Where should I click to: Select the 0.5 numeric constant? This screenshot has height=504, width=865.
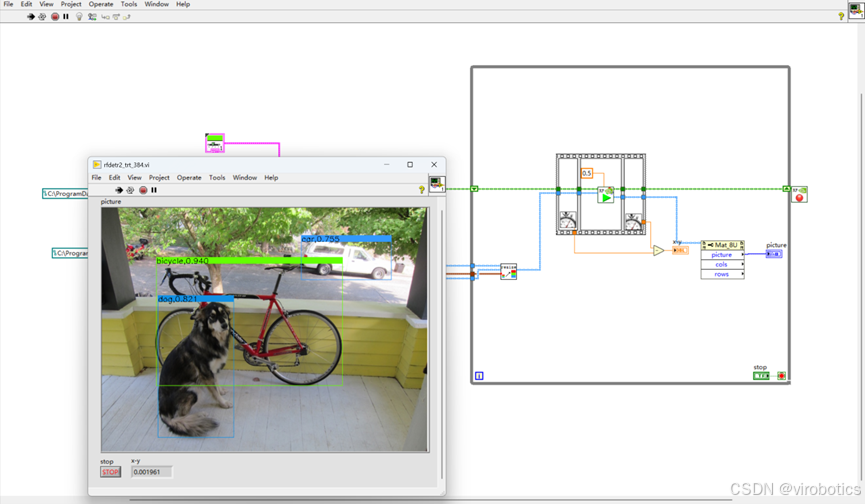click(586, 173)
